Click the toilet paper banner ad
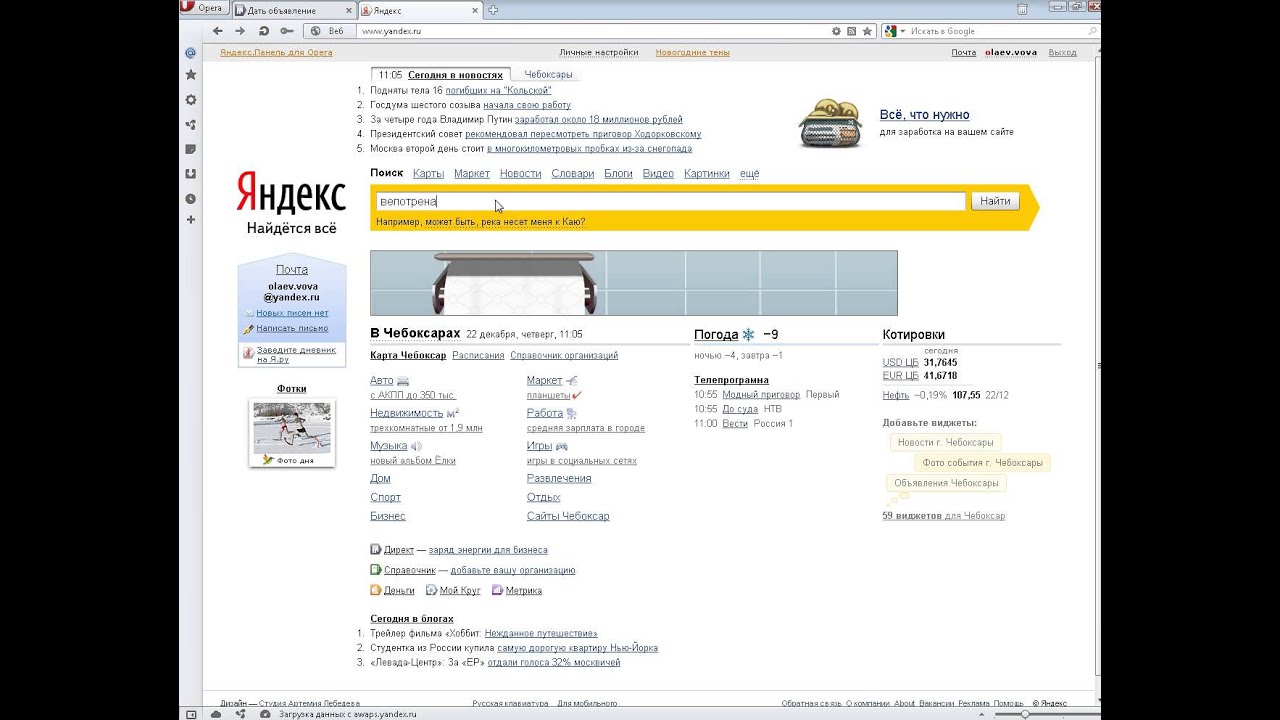 [634, 283]
